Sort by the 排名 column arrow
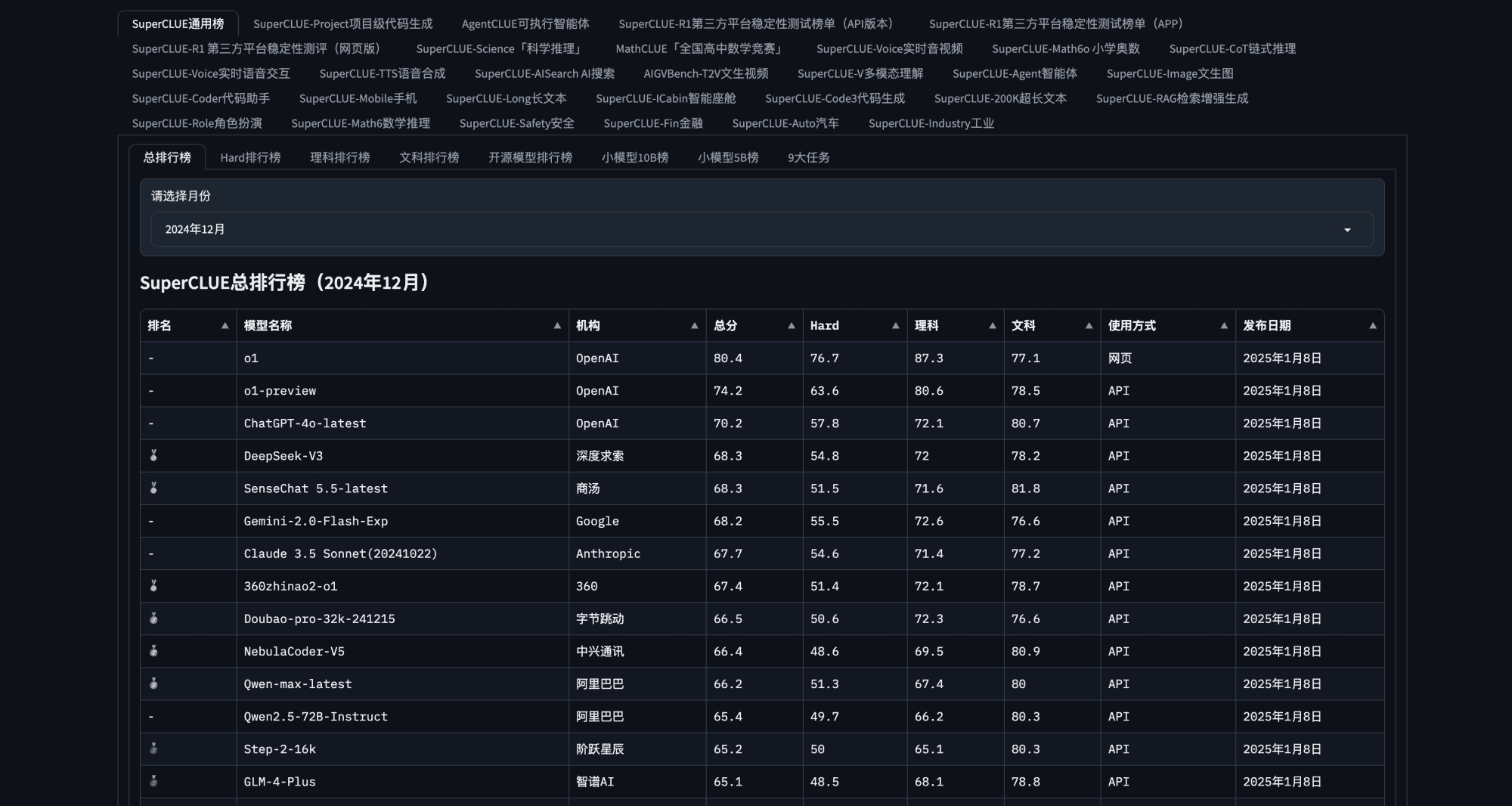The height and width of the screenshot is (806, 1512). click(x=225, y=326)
